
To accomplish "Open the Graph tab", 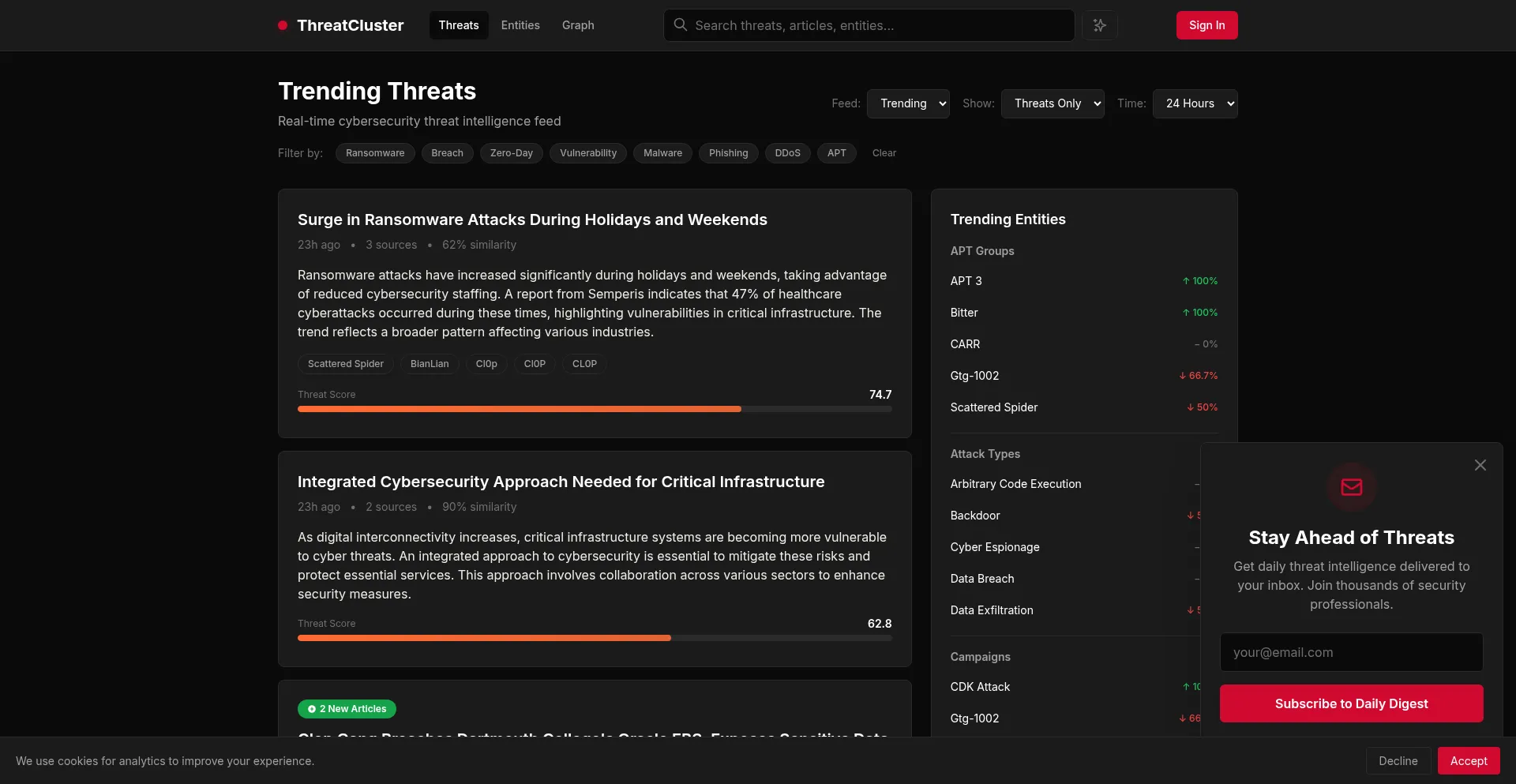I will (x=578, y=25).
